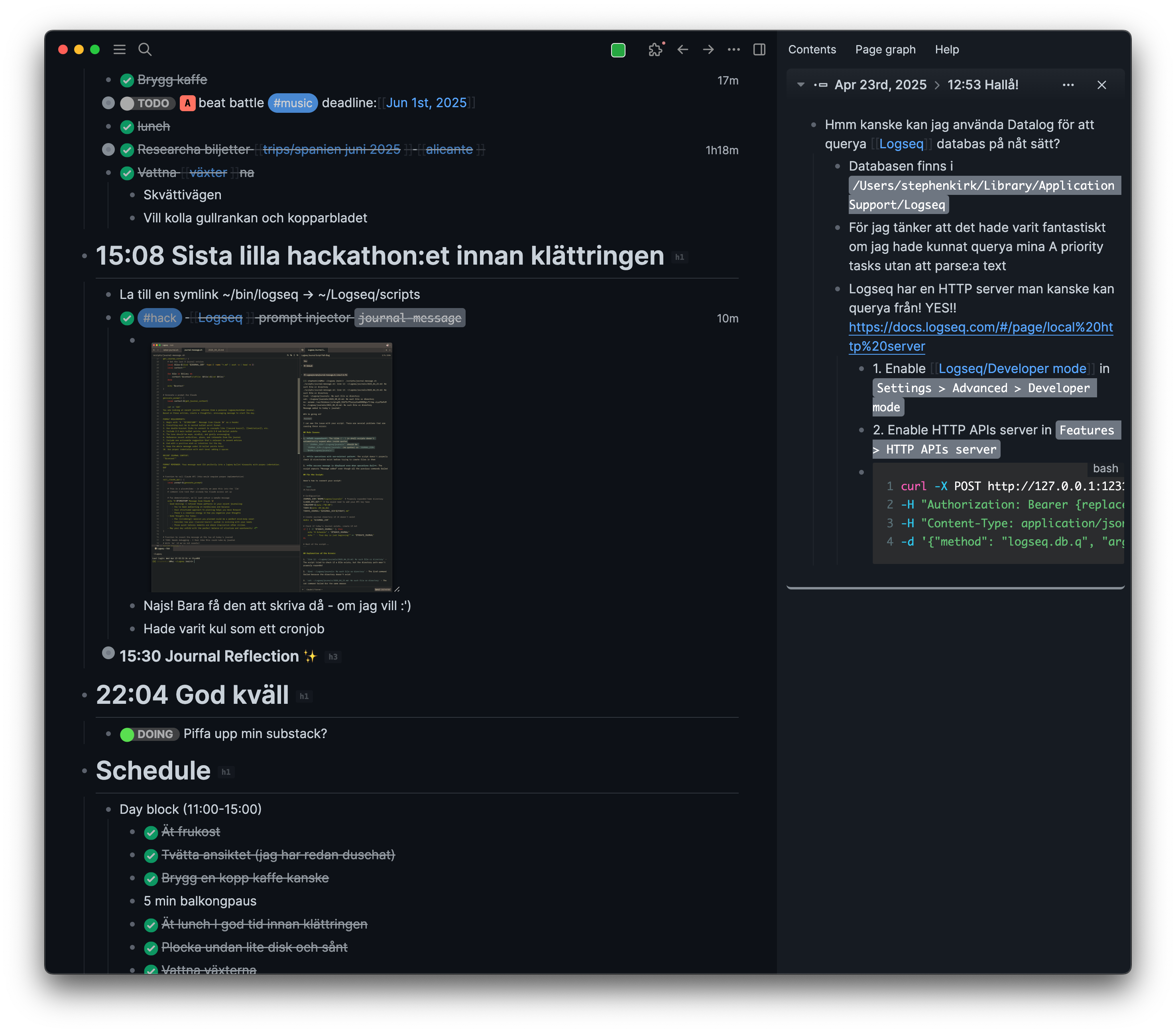This screenshot has height=1033, width=1176.
Task: Click the search magnifier icon
Action: click(145, 49)
